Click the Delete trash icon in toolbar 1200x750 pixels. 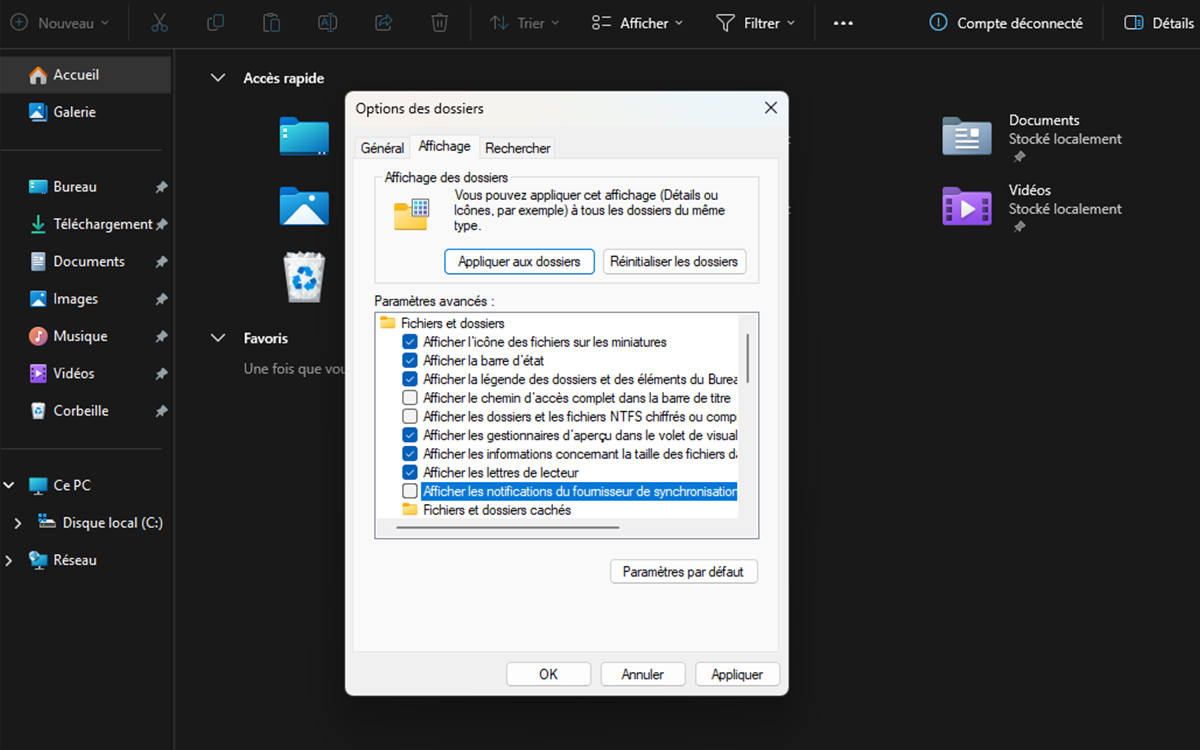(x=439, y=23)
